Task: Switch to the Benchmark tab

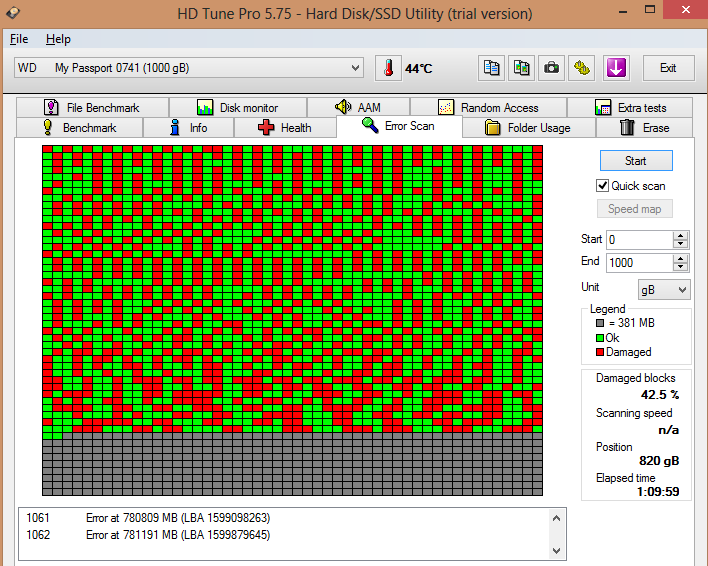Action: [x=79, y=128]
